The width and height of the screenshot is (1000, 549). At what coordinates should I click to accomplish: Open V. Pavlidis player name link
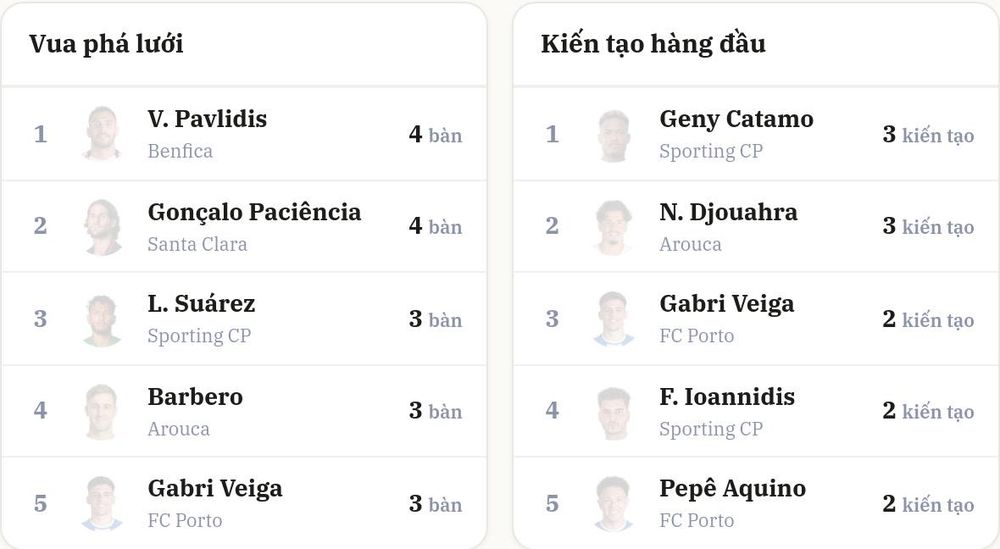click(x=207, y=119)
